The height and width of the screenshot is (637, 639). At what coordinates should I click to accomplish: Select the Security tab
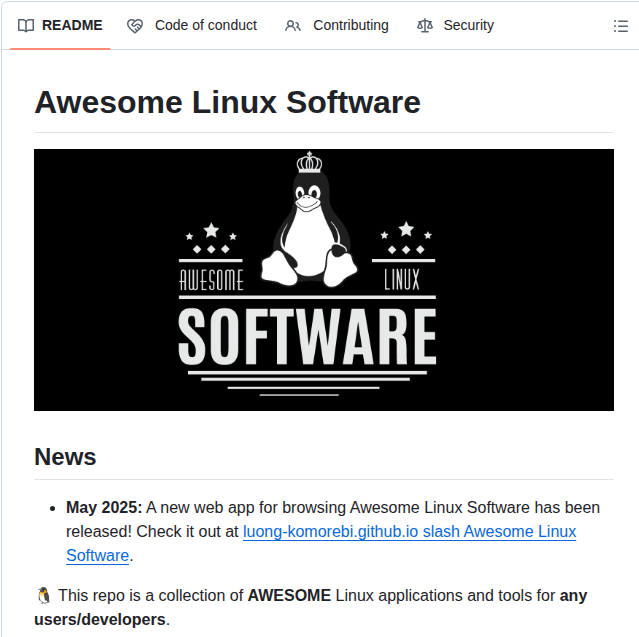click(455, 25)
